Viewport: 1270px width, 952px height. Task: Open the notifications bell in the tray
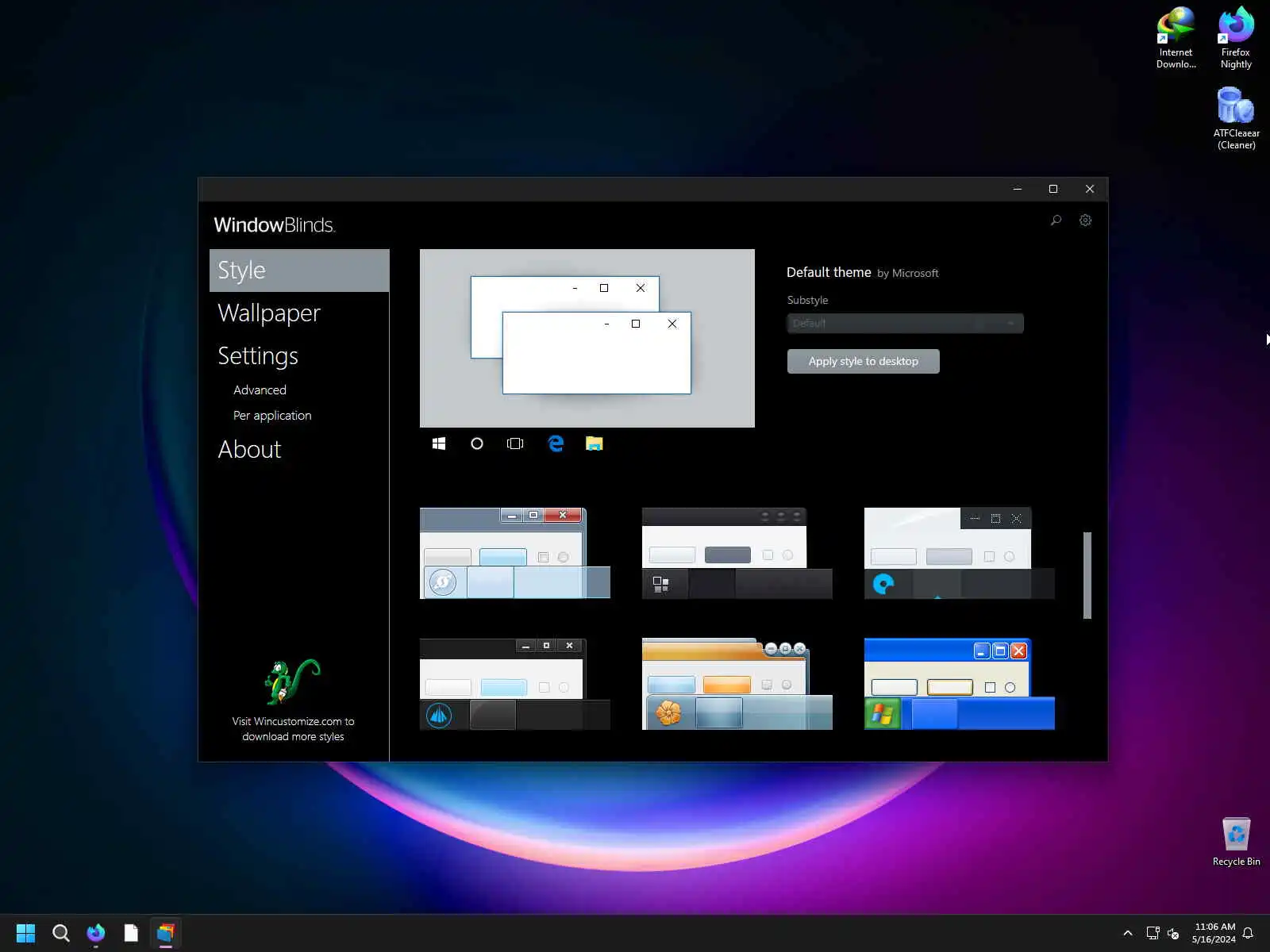pyautogui.click(x=1248, y=933)
